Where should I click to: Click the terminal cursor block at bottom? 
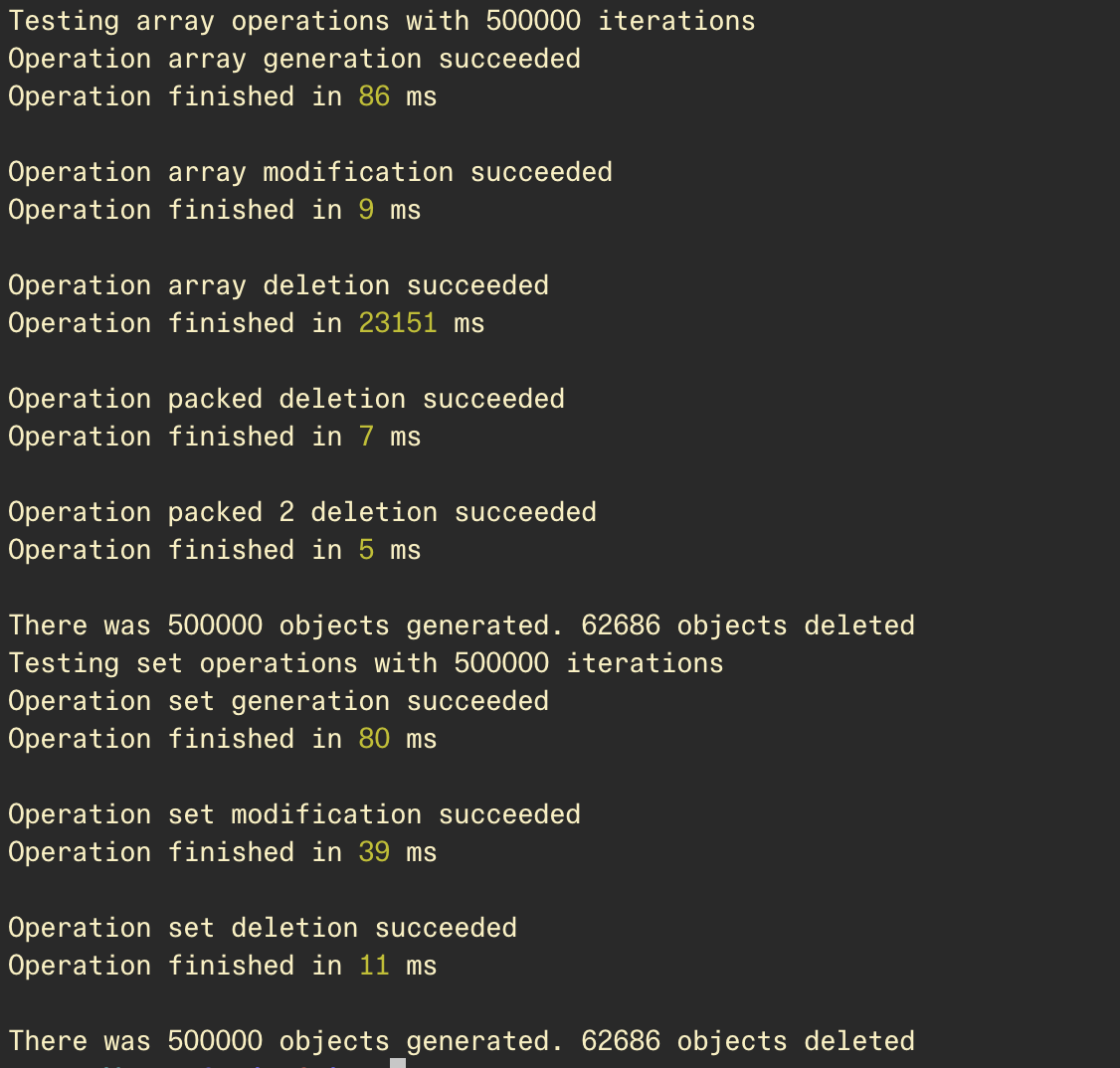(x=398, y=1063)
